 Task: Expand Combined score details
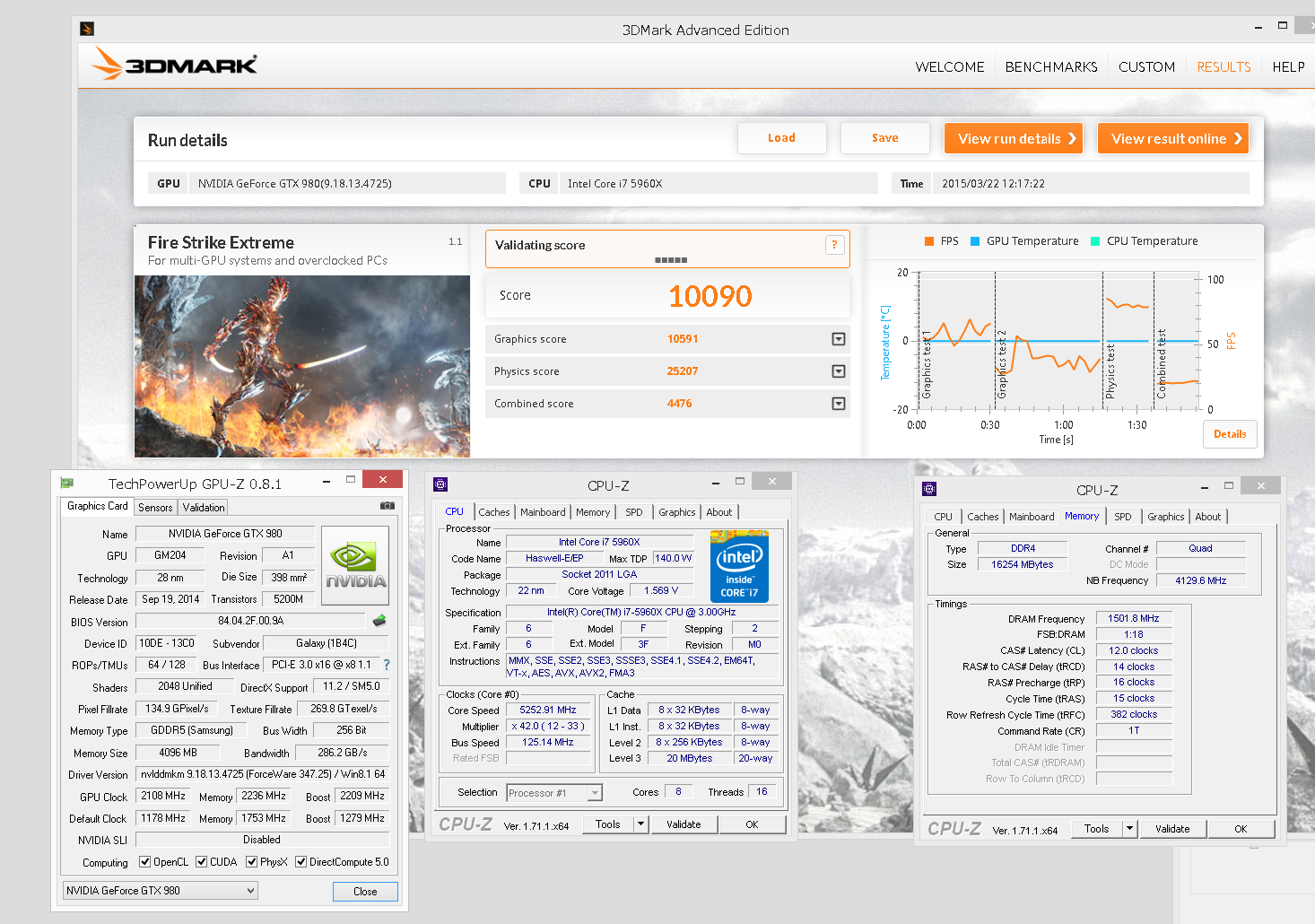coord(839,404)
